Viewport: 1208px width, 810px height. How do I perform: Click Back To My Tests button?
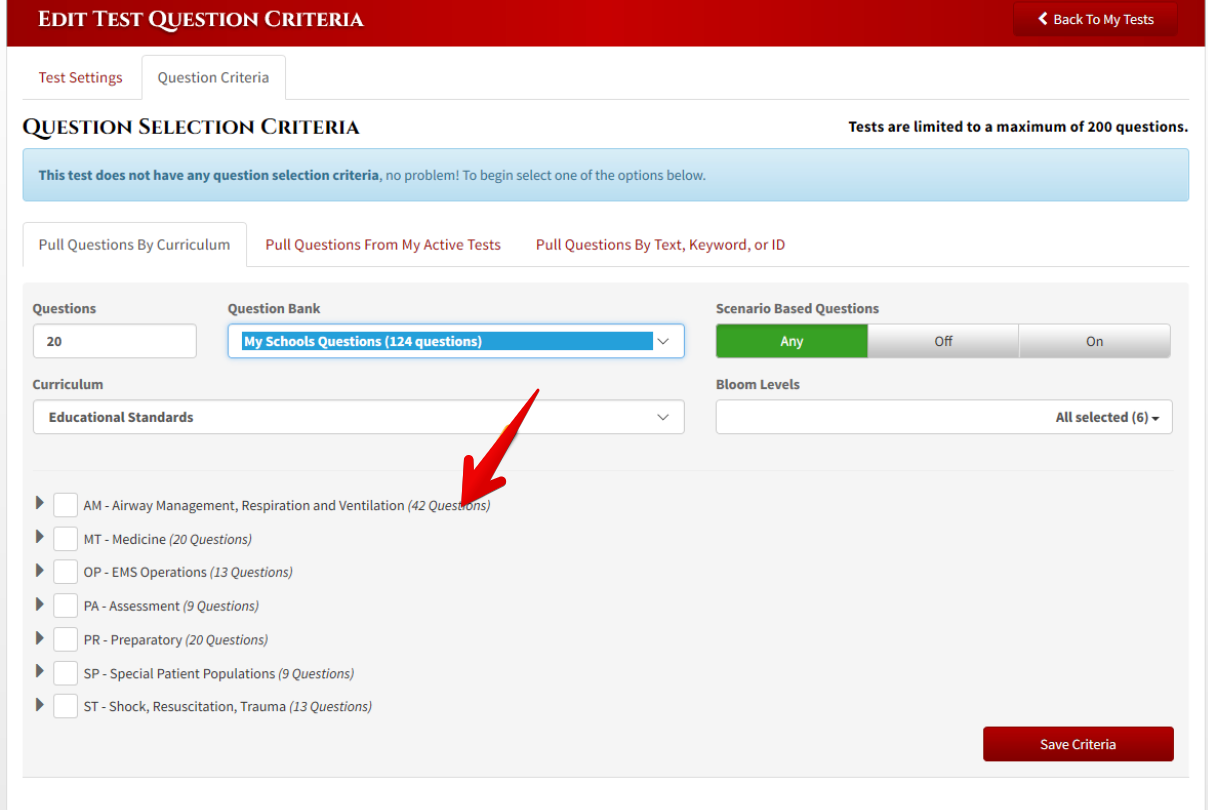[1095, 19]
